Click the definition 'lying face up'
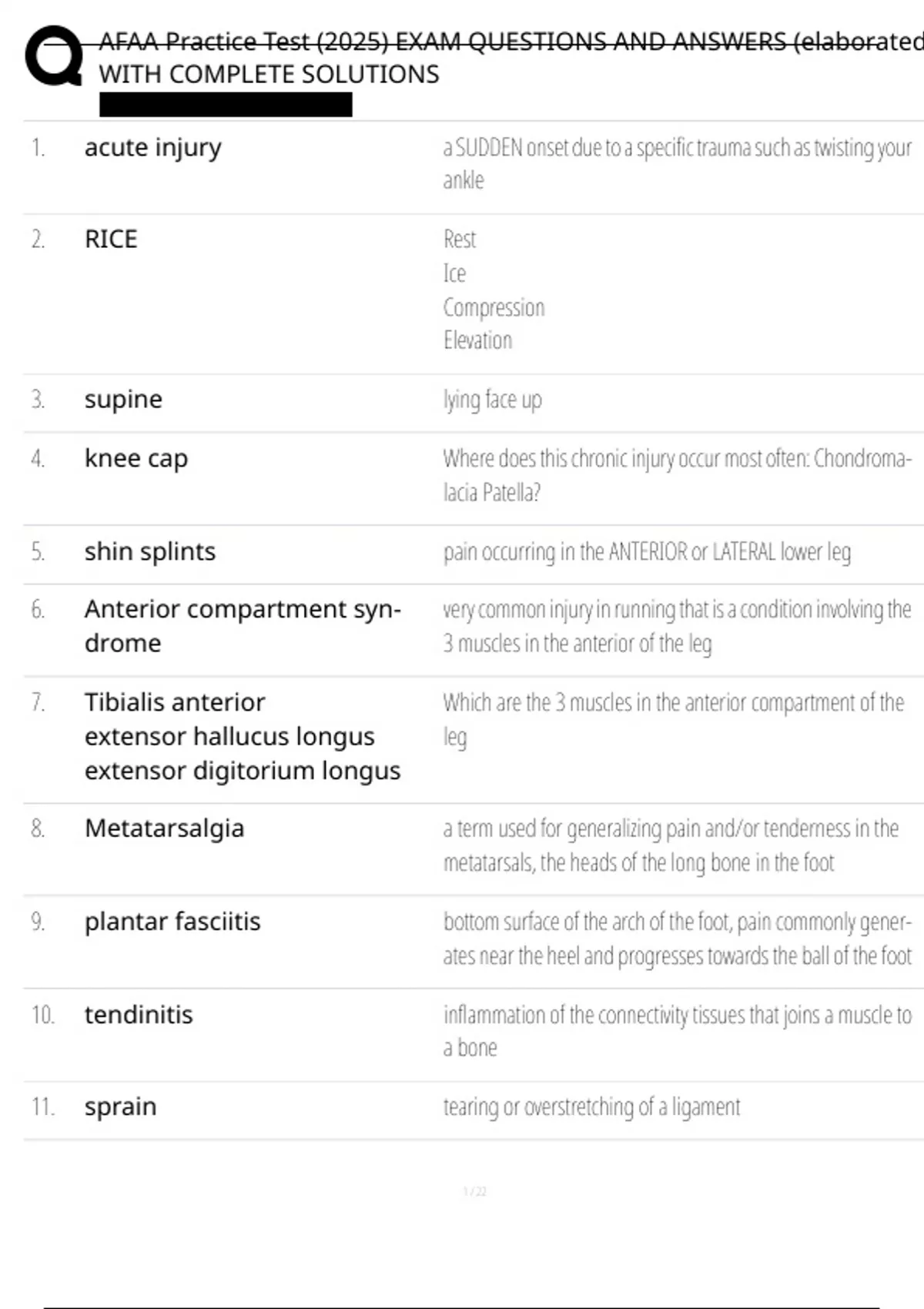This screenshot has height=1309, width=924. (492, 400)
